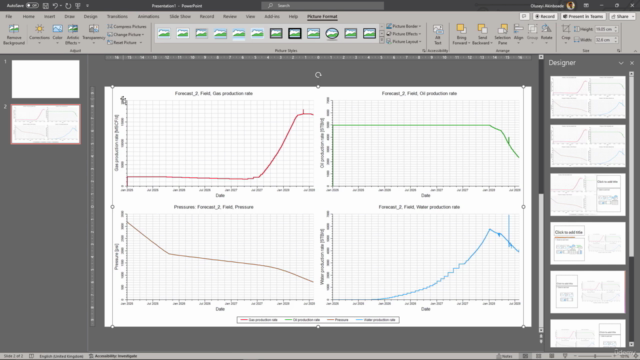Open the Transparency options
This screenshot has width=640, height=360.
(x=93, y=34)
